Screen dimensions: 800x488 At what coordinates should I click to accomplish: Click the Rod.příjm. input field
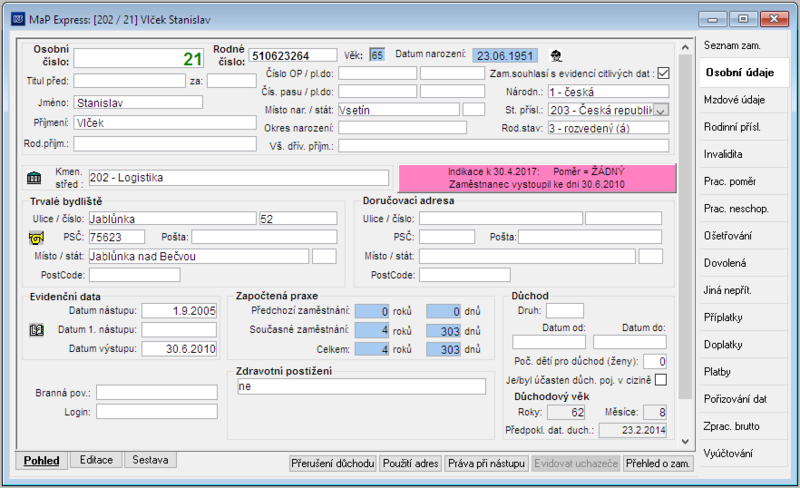pyautogui.click(x=165, y=143)
